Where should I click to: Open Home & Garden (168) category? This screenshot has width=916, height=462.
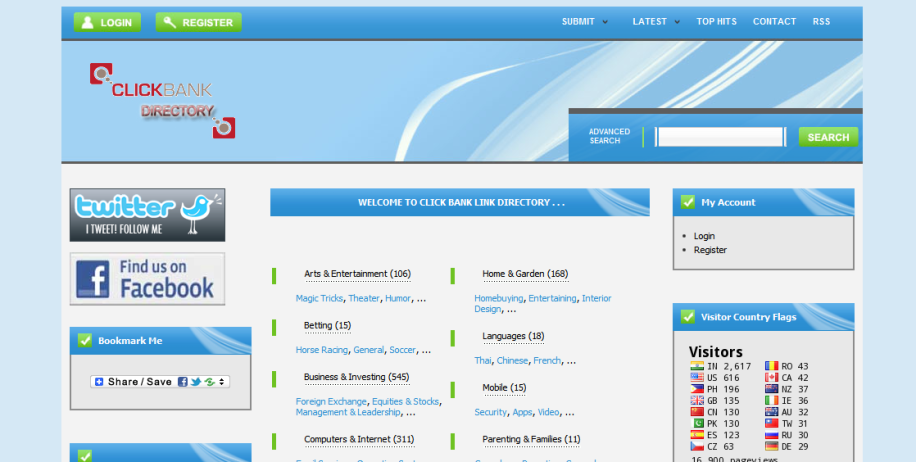click(525, 274)
